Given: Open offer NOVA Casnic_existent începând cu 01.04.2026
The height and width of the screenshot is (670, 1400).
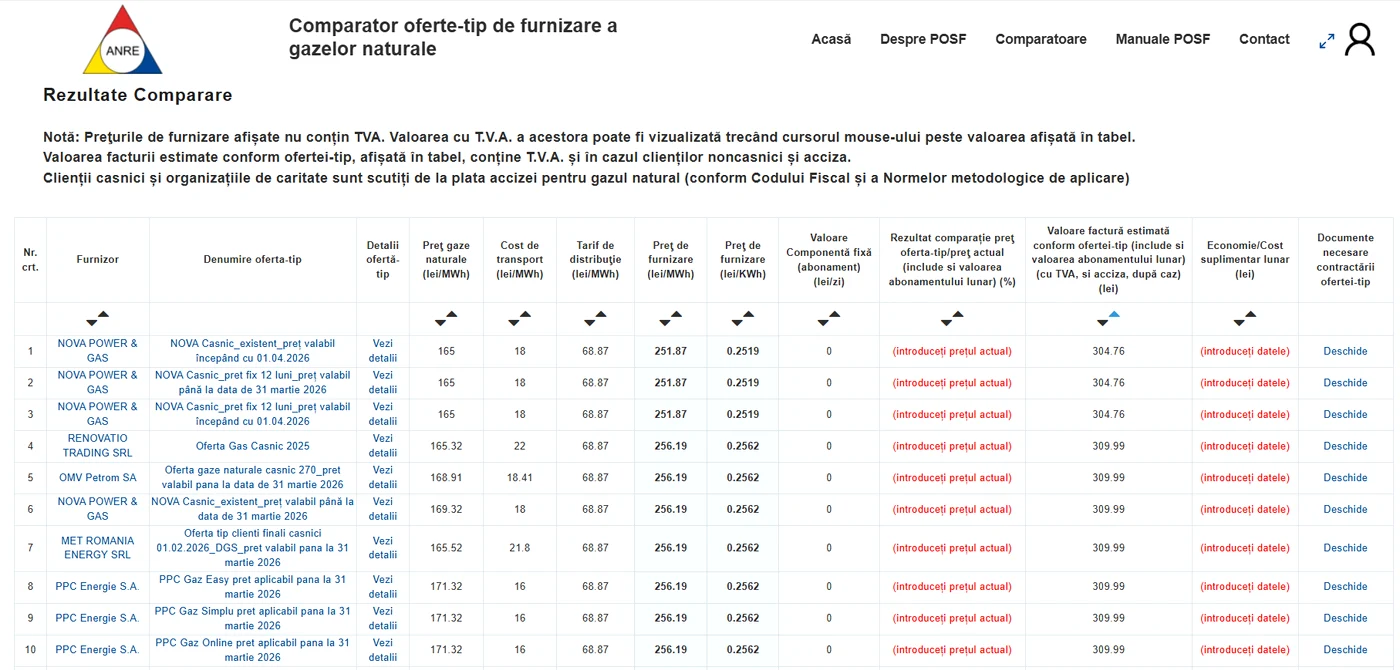Looking at the screenshot, I should point(253,351).
